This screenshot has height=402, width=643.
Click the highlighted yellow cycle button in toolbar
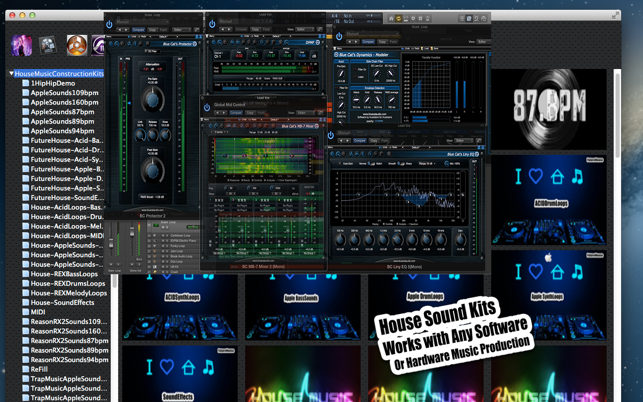(x=399, y=18)
